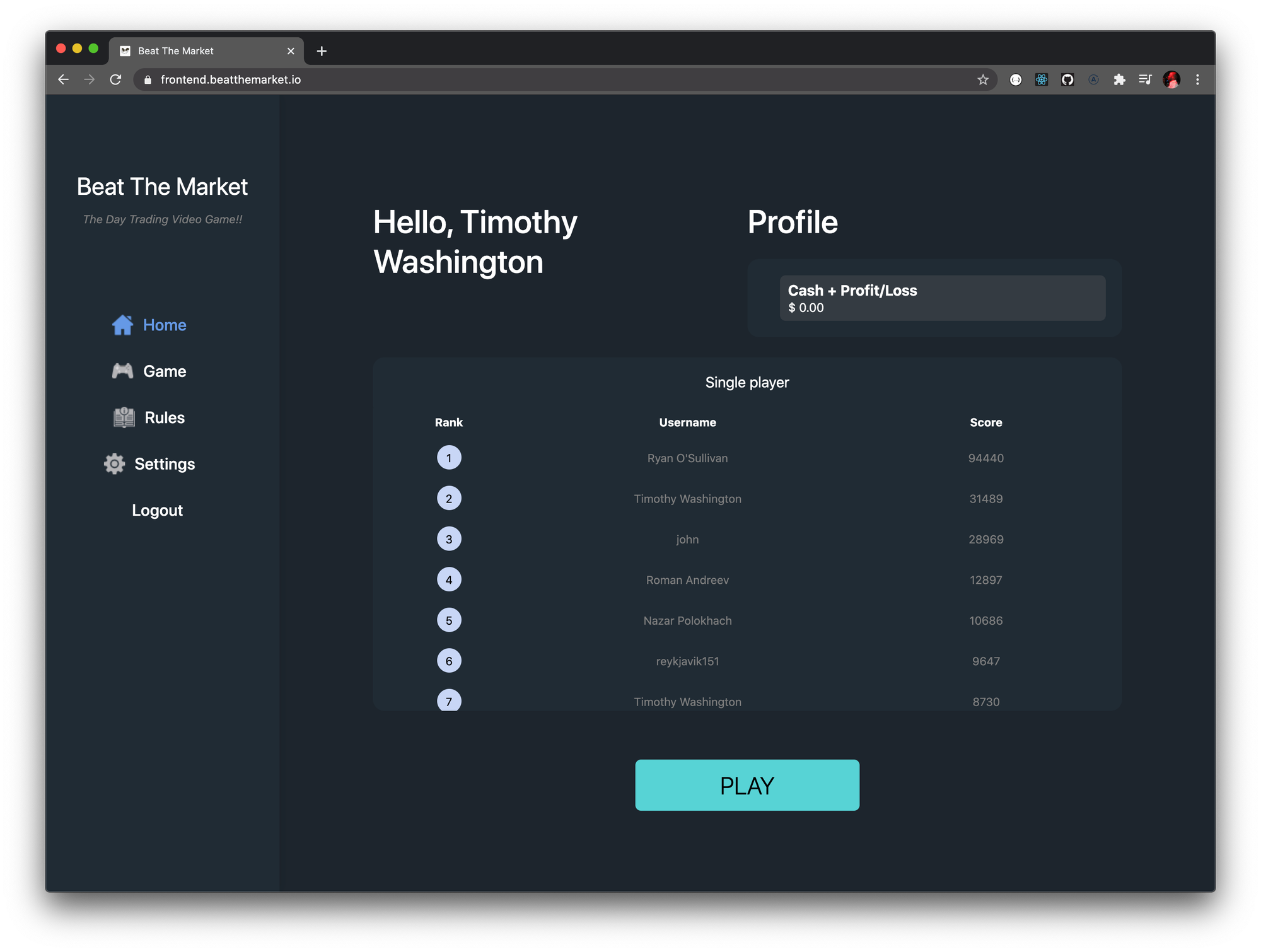Go back to previous page

tap(64, 79)
